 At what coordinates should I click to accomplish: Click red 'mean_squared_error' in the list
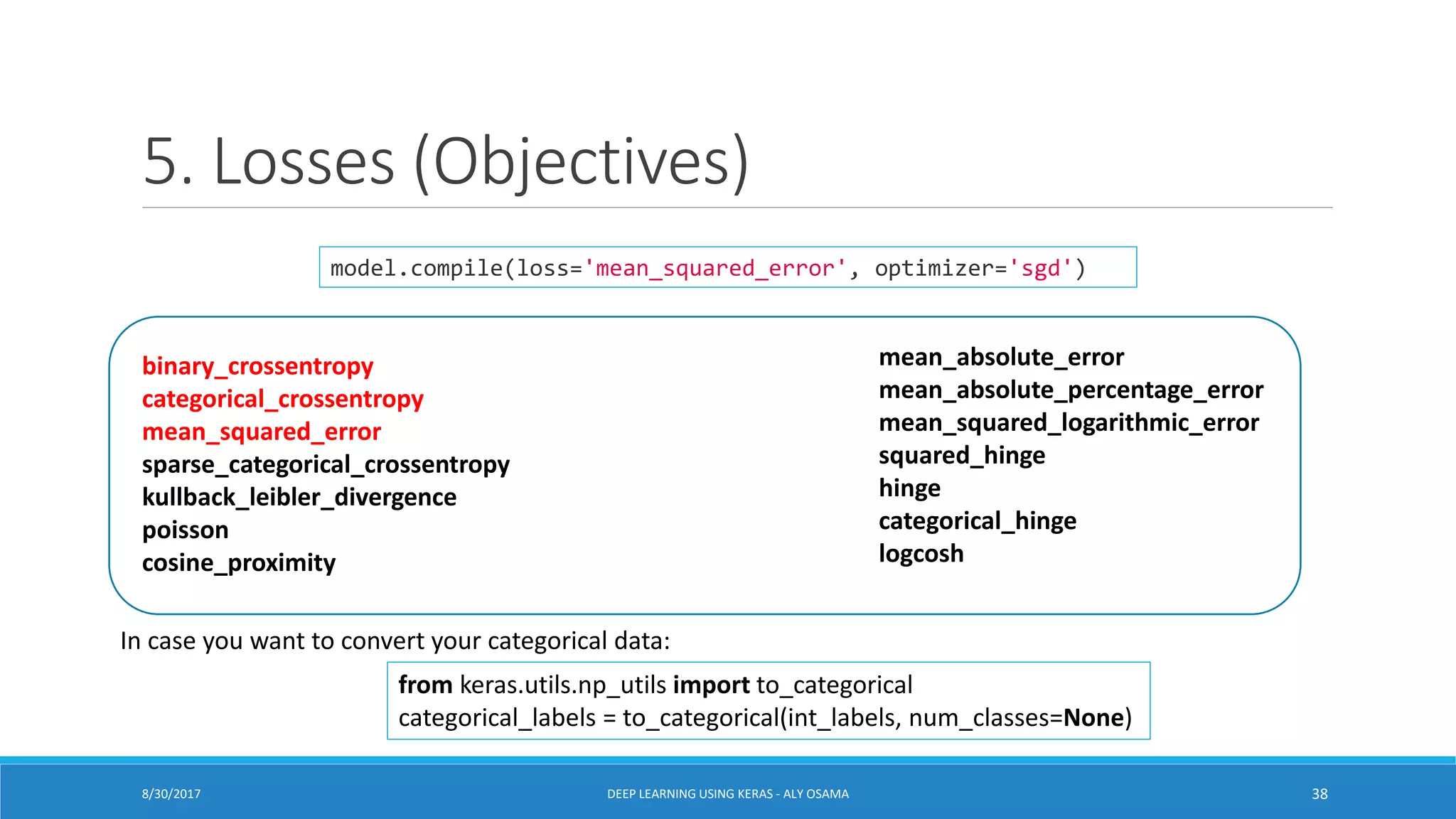261,432
